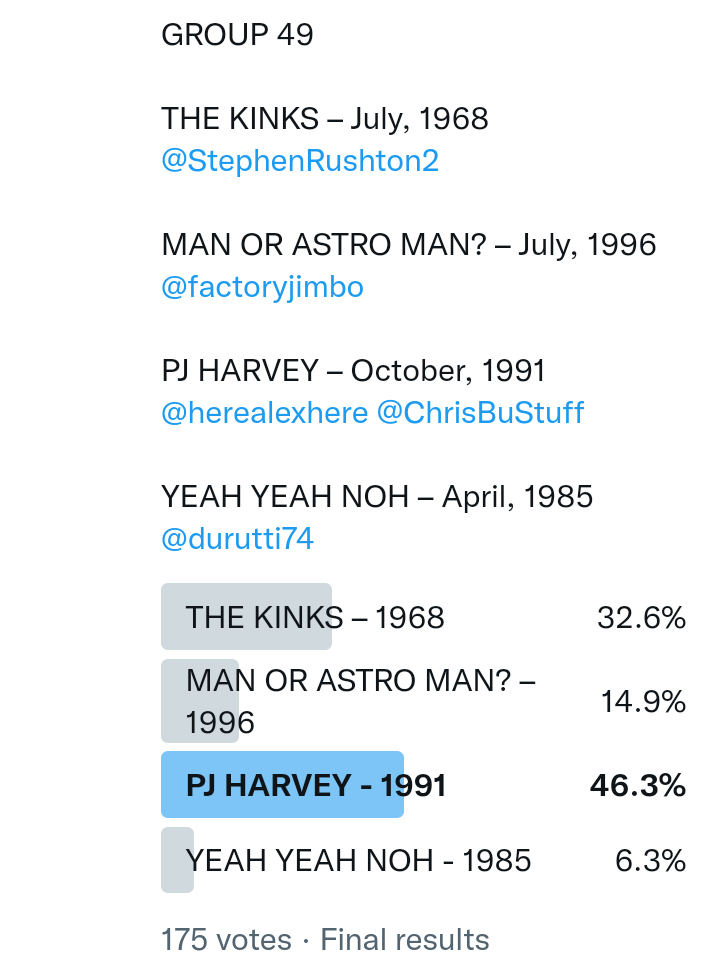Image resolution: width=720 pixels, height=968 pixels.
Task: Click the @herealexhere mention
Action: (264, 413)
